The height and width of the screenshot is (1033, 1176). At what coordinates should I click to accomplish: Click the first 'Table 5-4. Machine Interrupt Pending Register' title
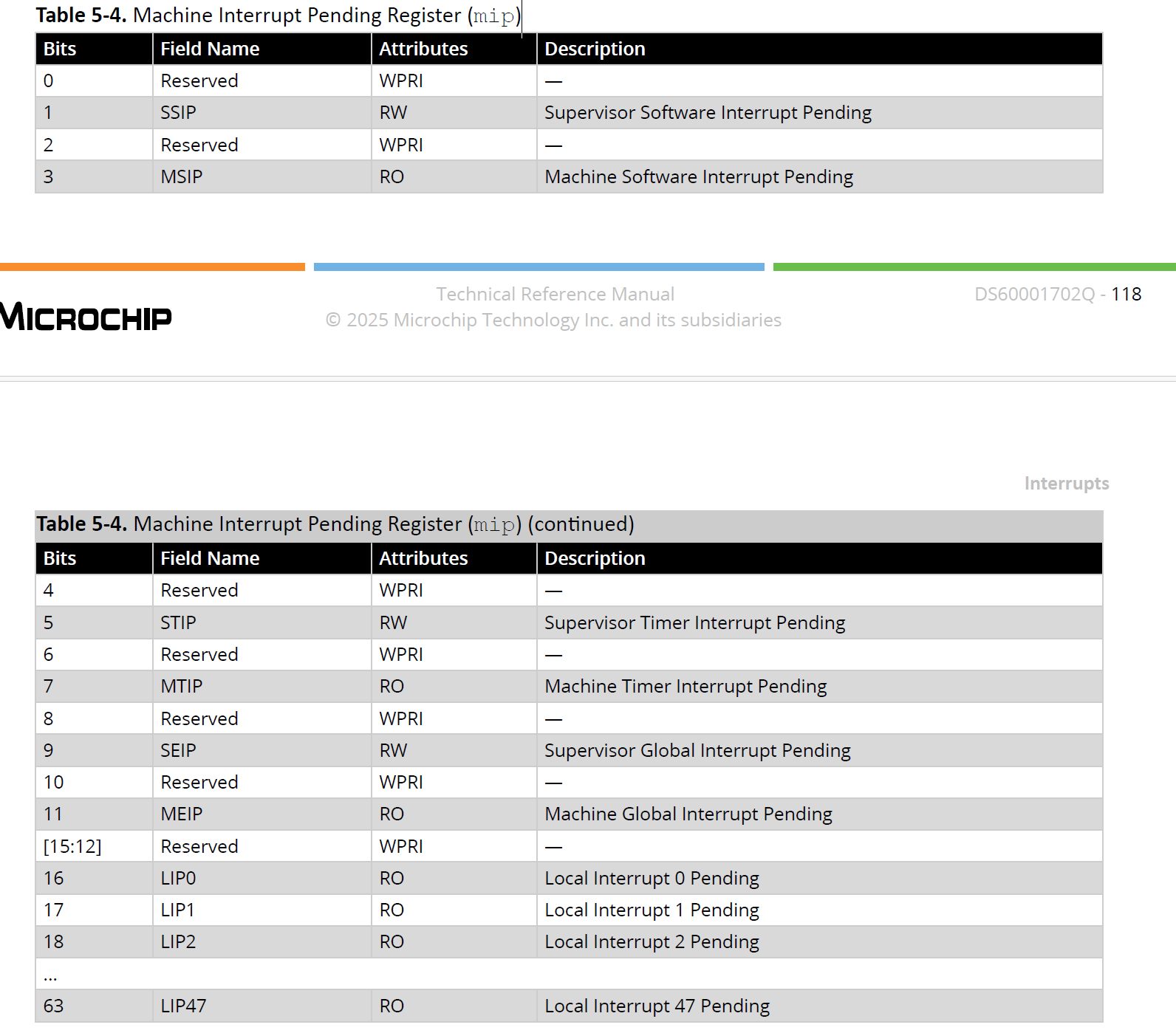[278, 16]
